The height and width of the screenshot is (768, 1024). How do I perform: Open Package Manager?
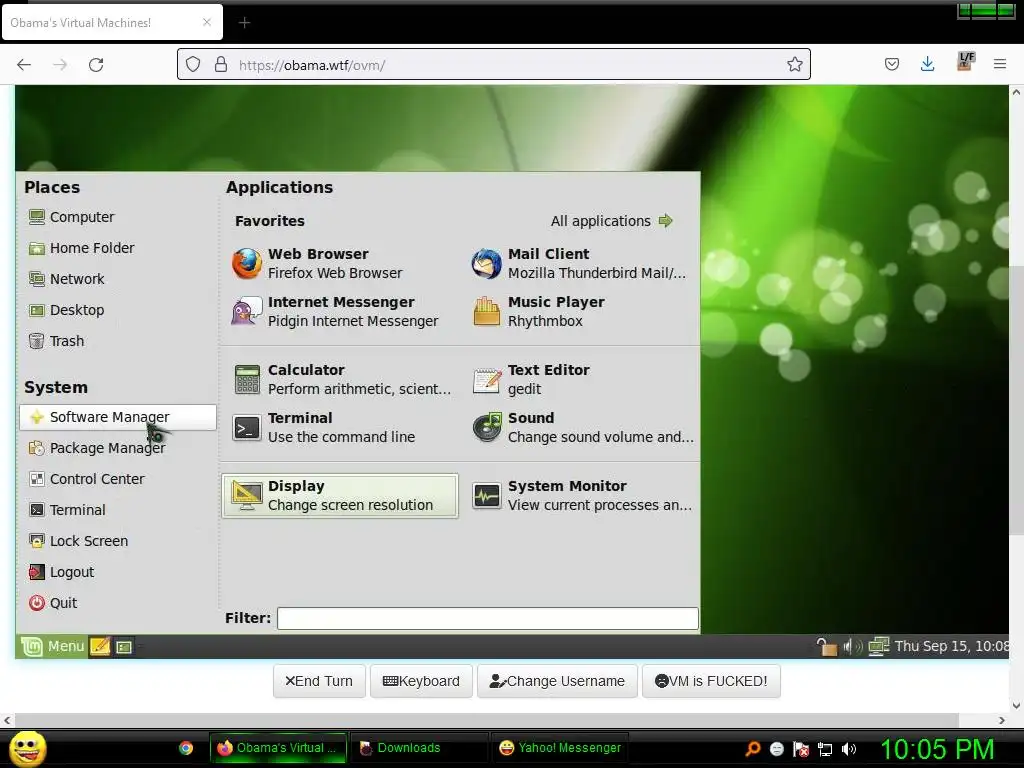97,448
